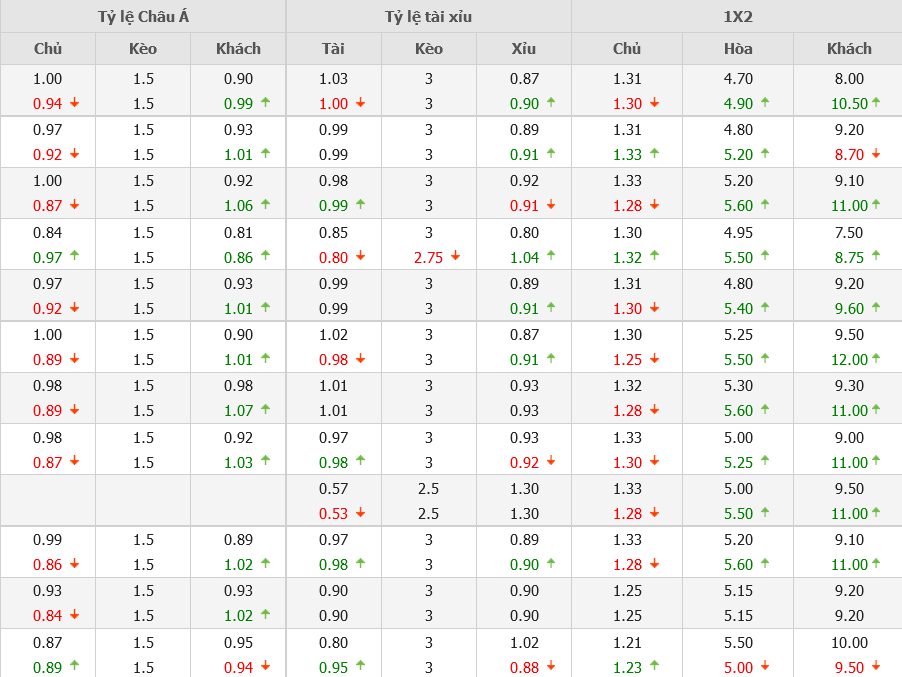Click the red down arrow beside 0.88

(551, 666)
